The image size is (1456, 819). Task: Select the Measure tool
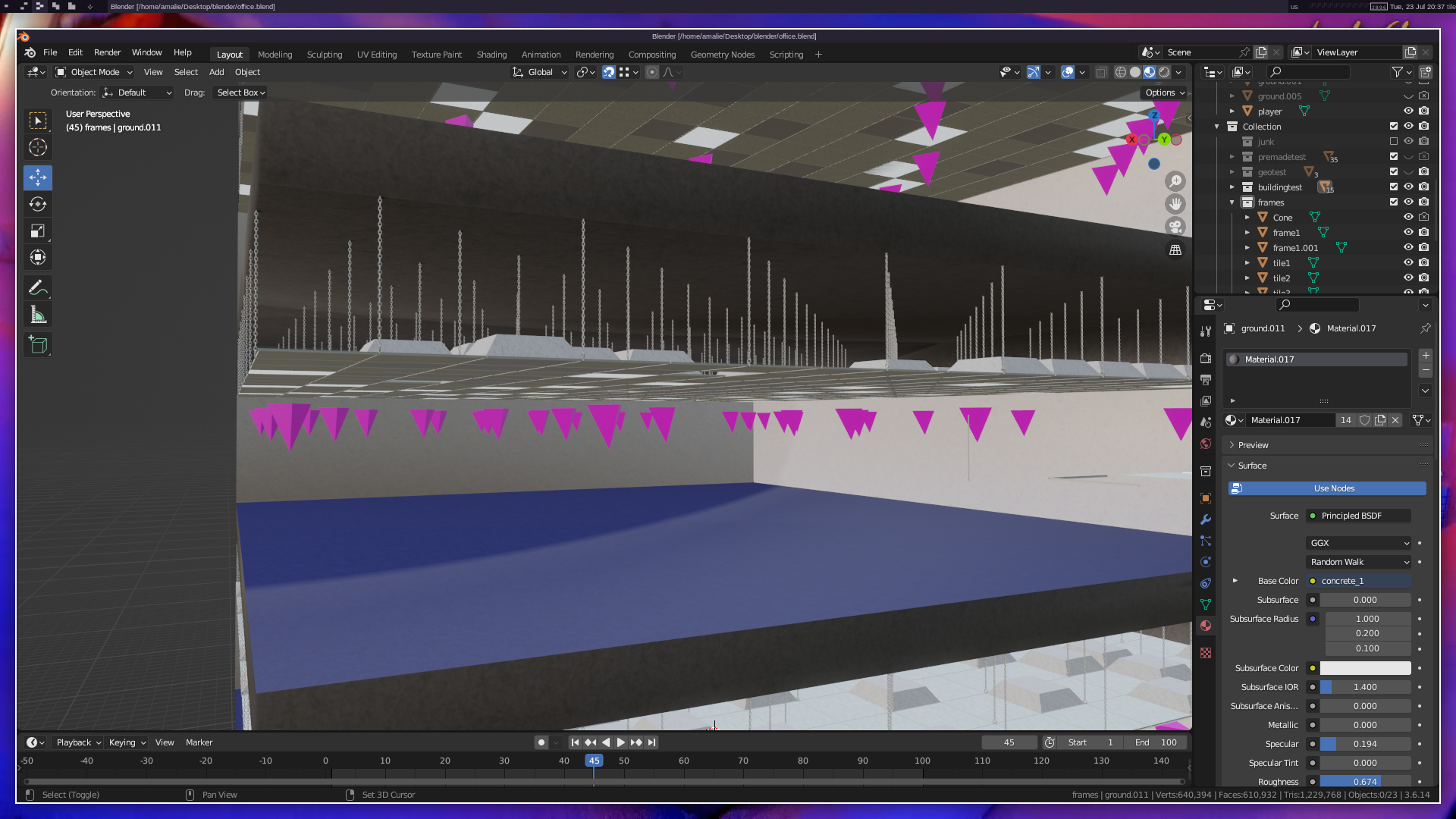point(38,315)
